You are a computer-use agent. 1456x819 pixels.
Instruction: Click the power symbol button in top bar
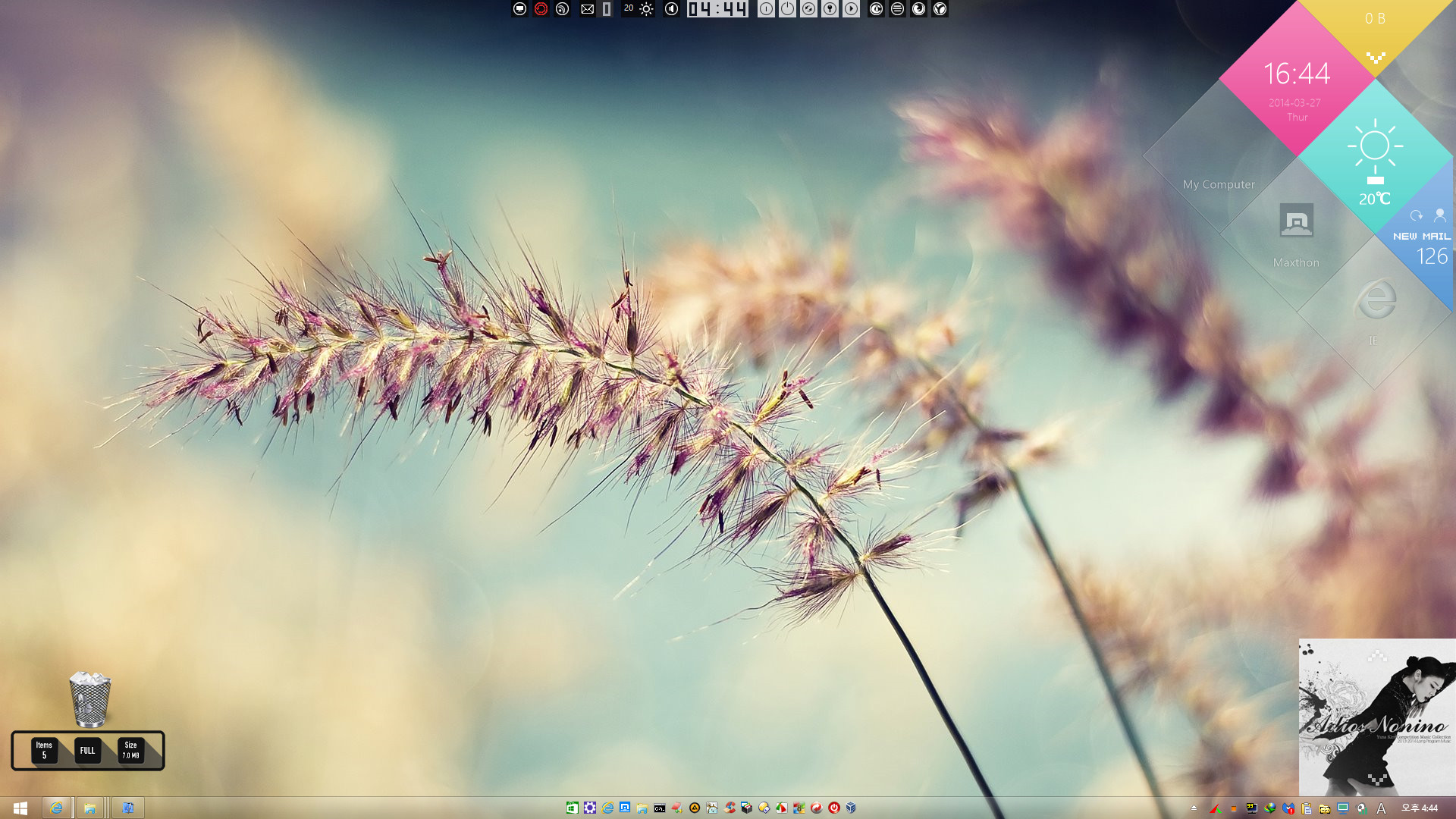click(x=788, y=9)
